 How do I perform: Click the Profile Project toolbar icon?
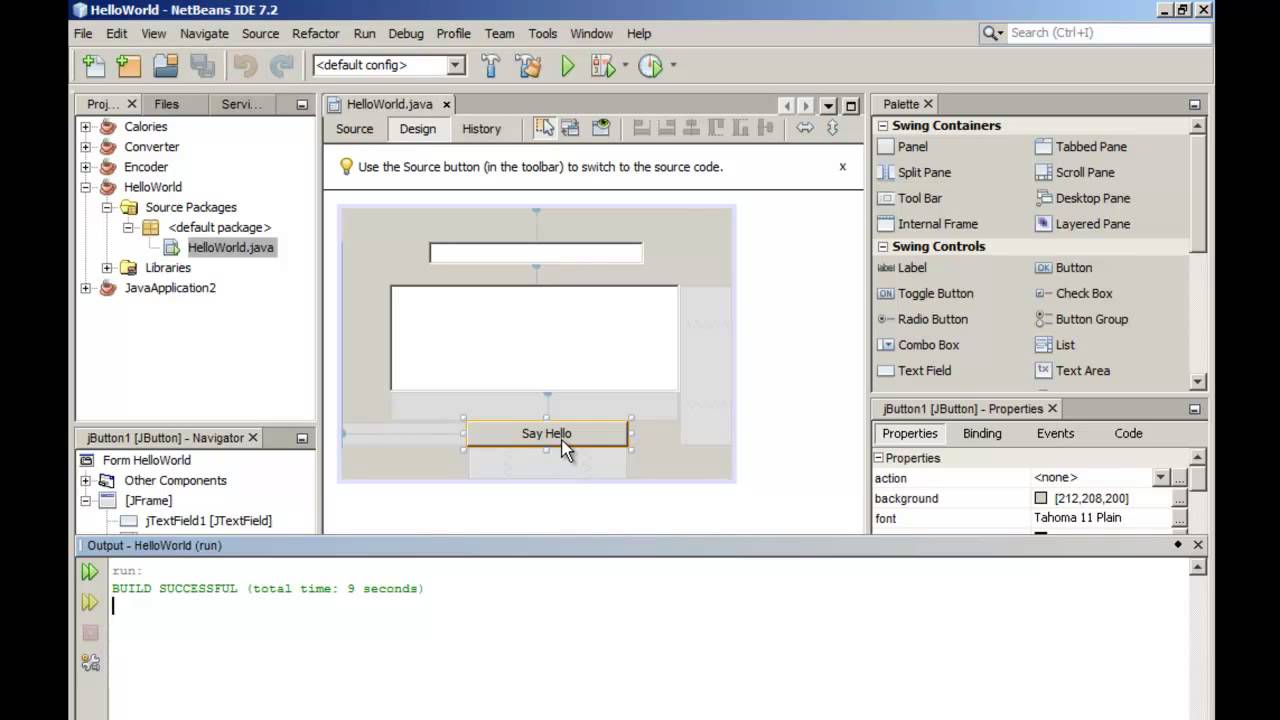(x=650, y=66)
